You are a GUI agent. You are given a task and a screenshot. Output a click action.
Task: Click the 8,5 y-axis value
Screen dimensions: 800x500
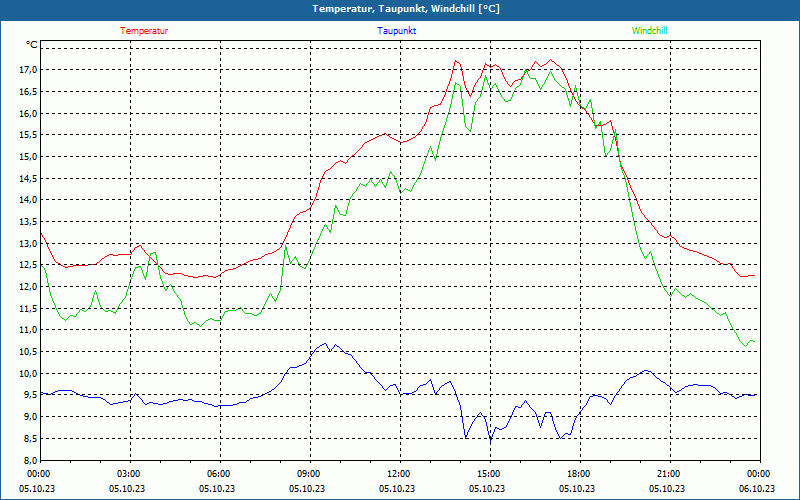(x=31, y=438)
